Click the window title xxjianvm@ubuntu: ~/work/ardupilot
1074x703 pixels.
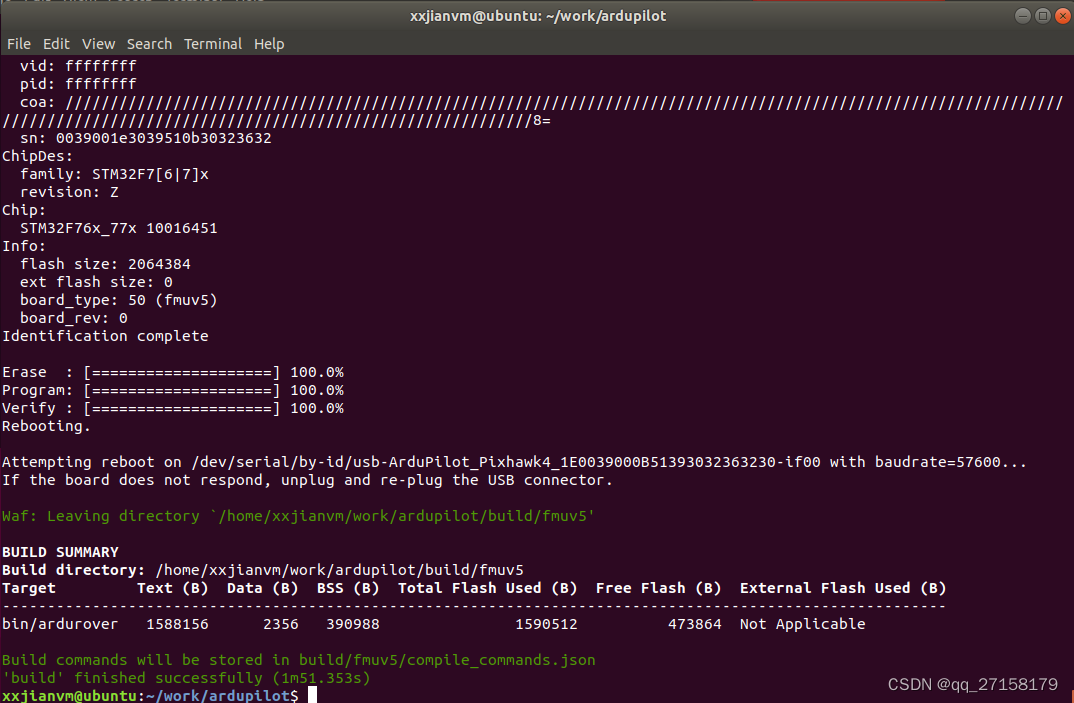click(538, 16)
